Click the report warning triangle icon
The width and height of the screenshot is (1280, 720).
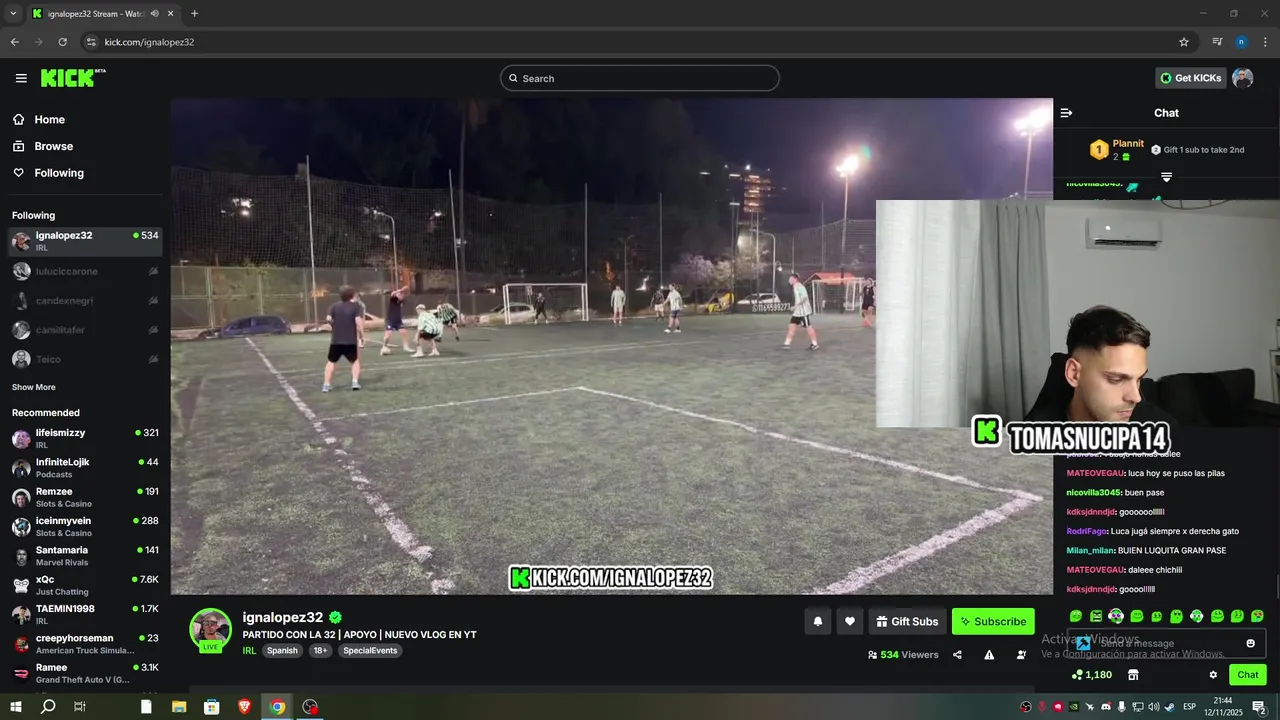pyautogui.click(x=989, y=655)
